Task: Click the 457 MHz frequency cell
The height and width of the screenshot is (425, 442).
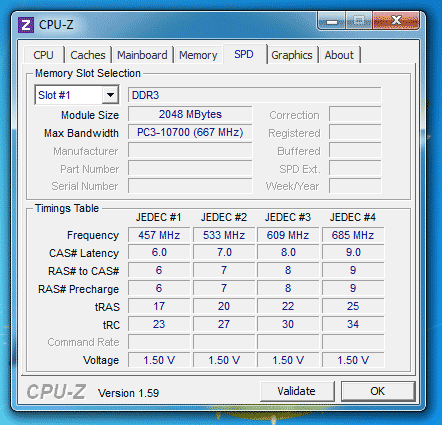Action: pyautogui.click(x=159, y=235)
